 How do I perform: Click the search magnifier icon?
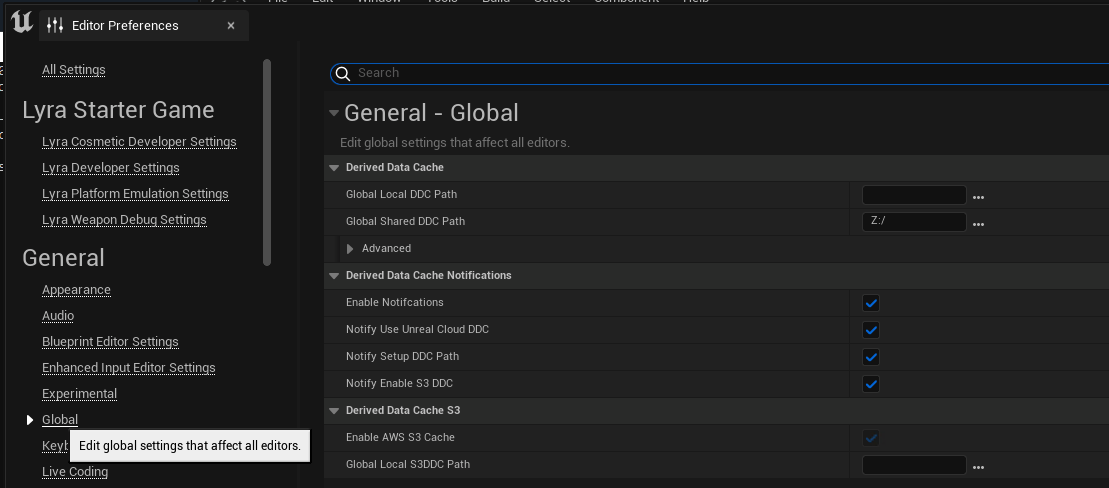pos(343,74)
